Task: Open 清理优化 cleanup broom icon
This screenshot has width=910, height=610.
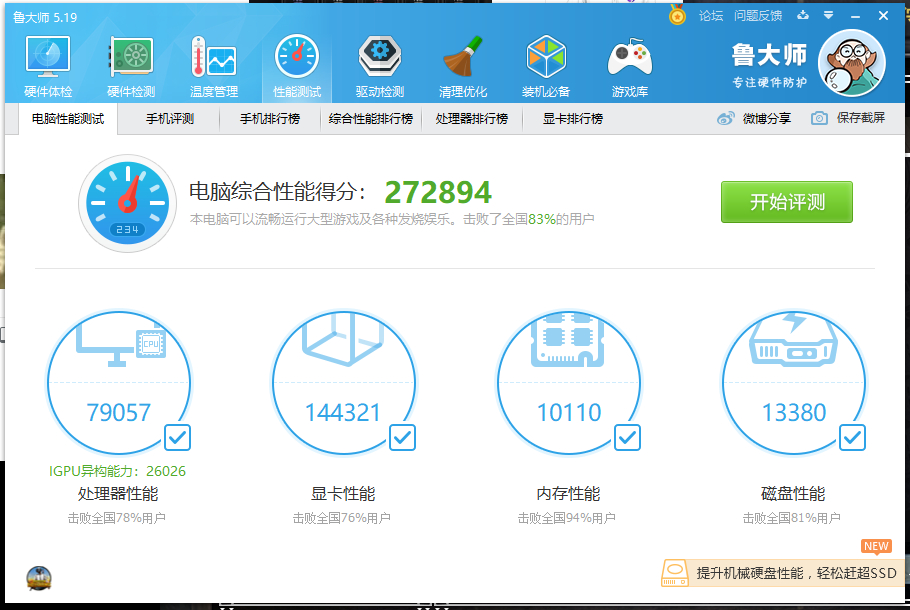Action: [x=463, y=67]
